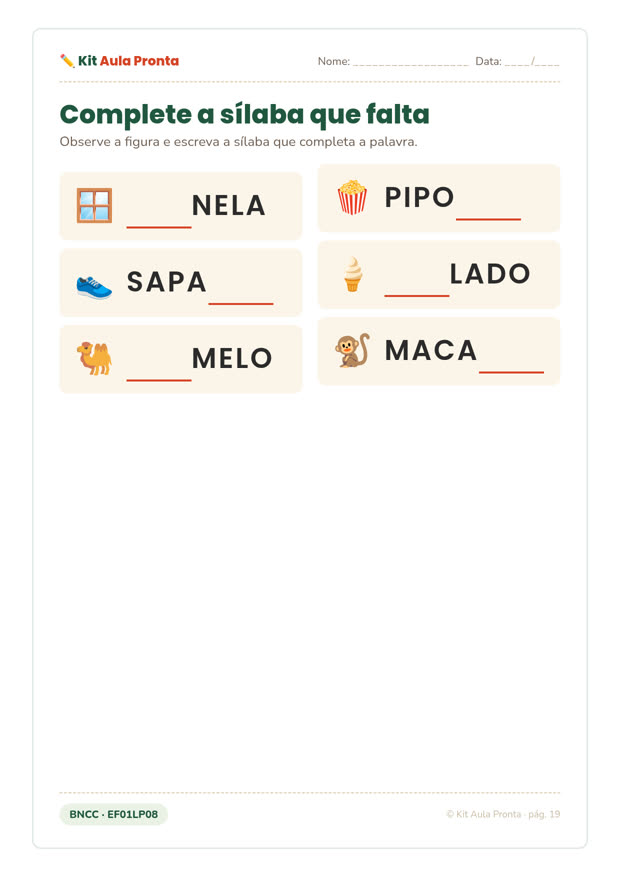This screenshot has width=620, height=877.
Task: Click the camel icon
Action: click(x=94, y=358)
